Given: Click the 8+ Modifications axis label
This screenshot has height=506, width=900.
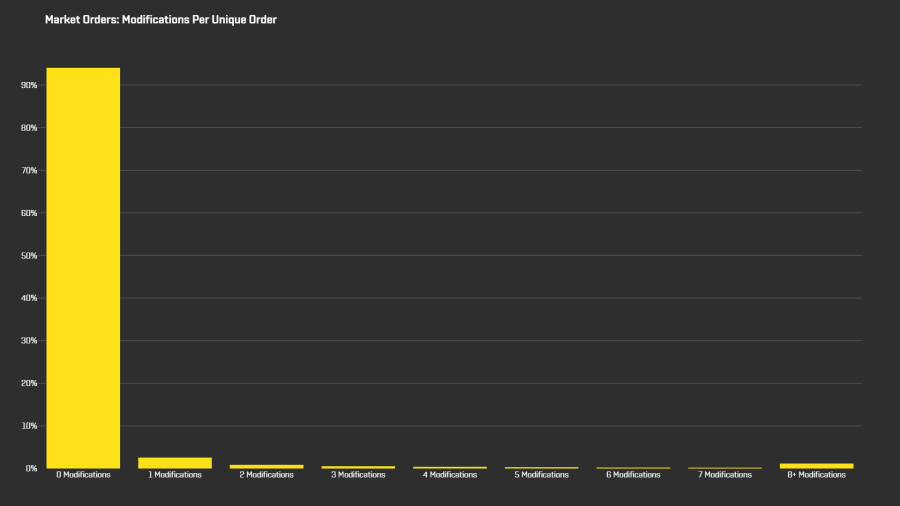Looking at the screenshot, I should point(817,475).
